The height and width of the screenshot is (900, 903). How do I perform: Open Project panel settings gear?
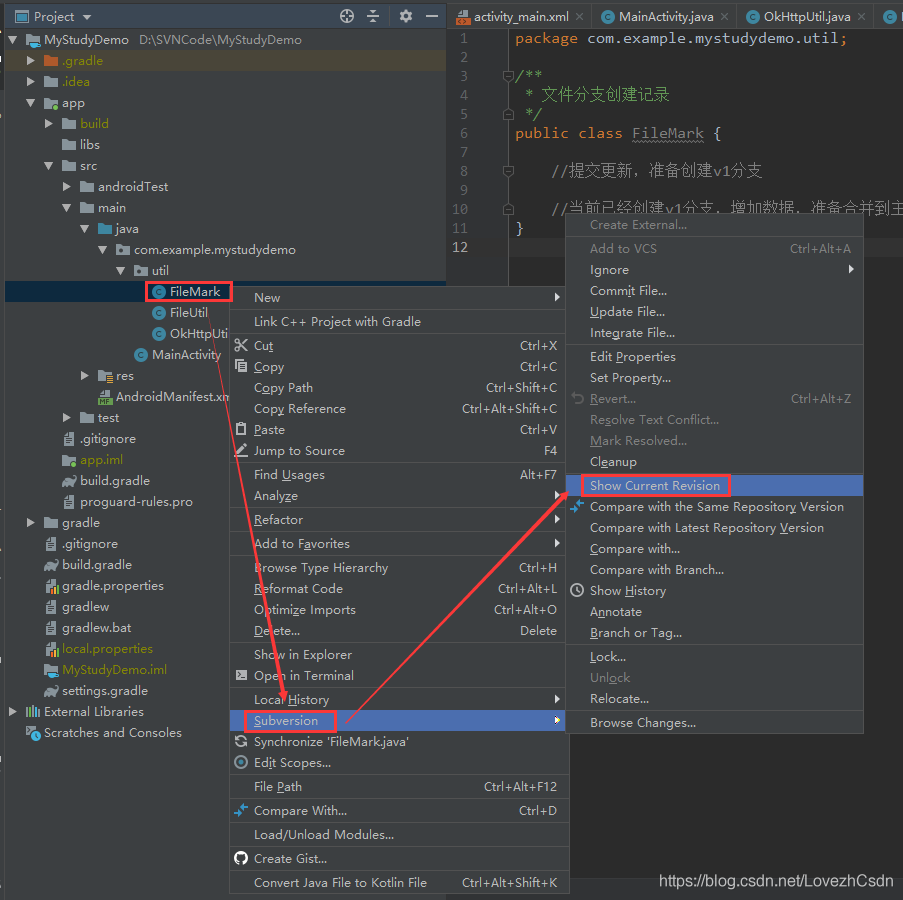[x=405, y=16]
